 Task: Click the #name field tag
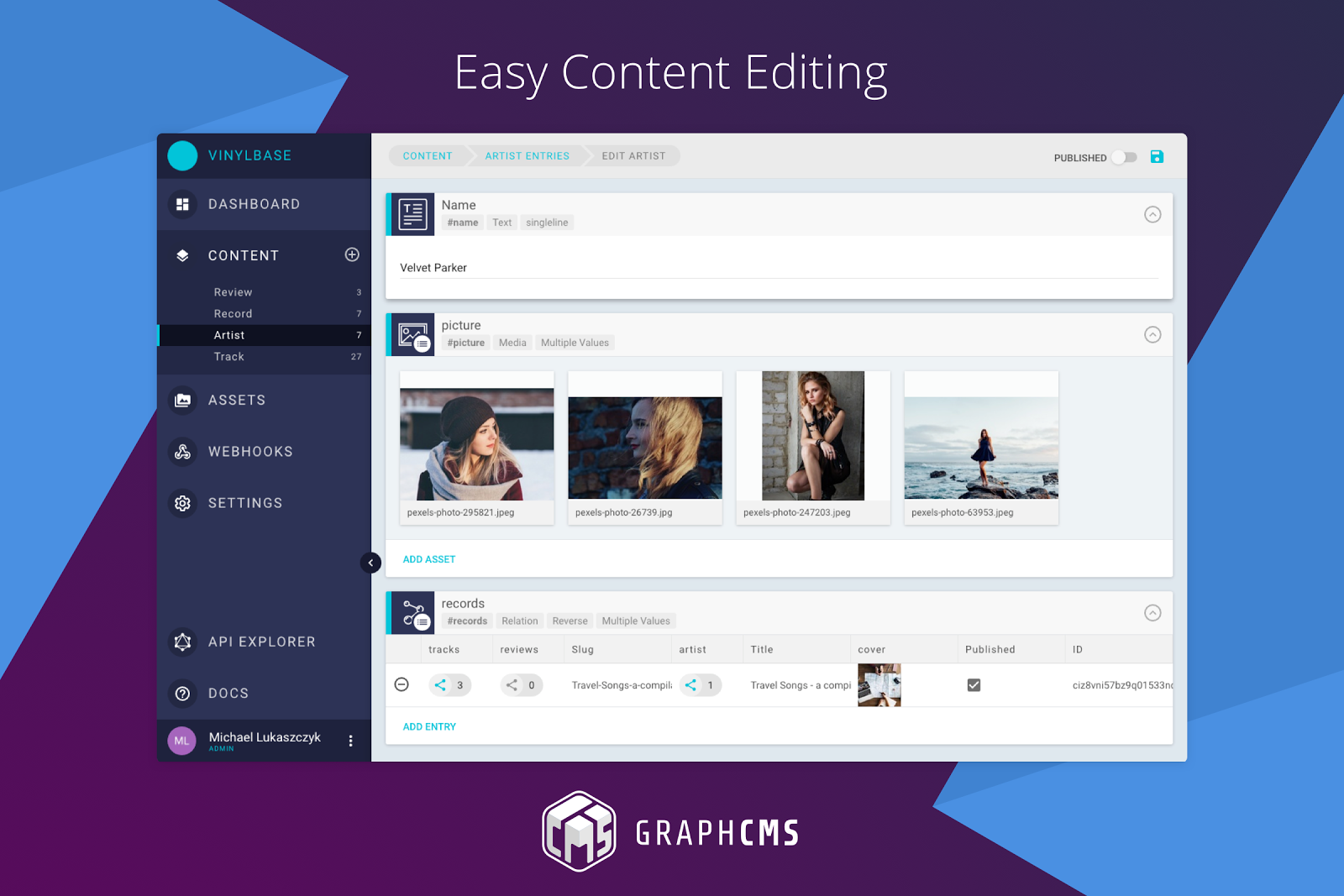(x=463, y=223)
